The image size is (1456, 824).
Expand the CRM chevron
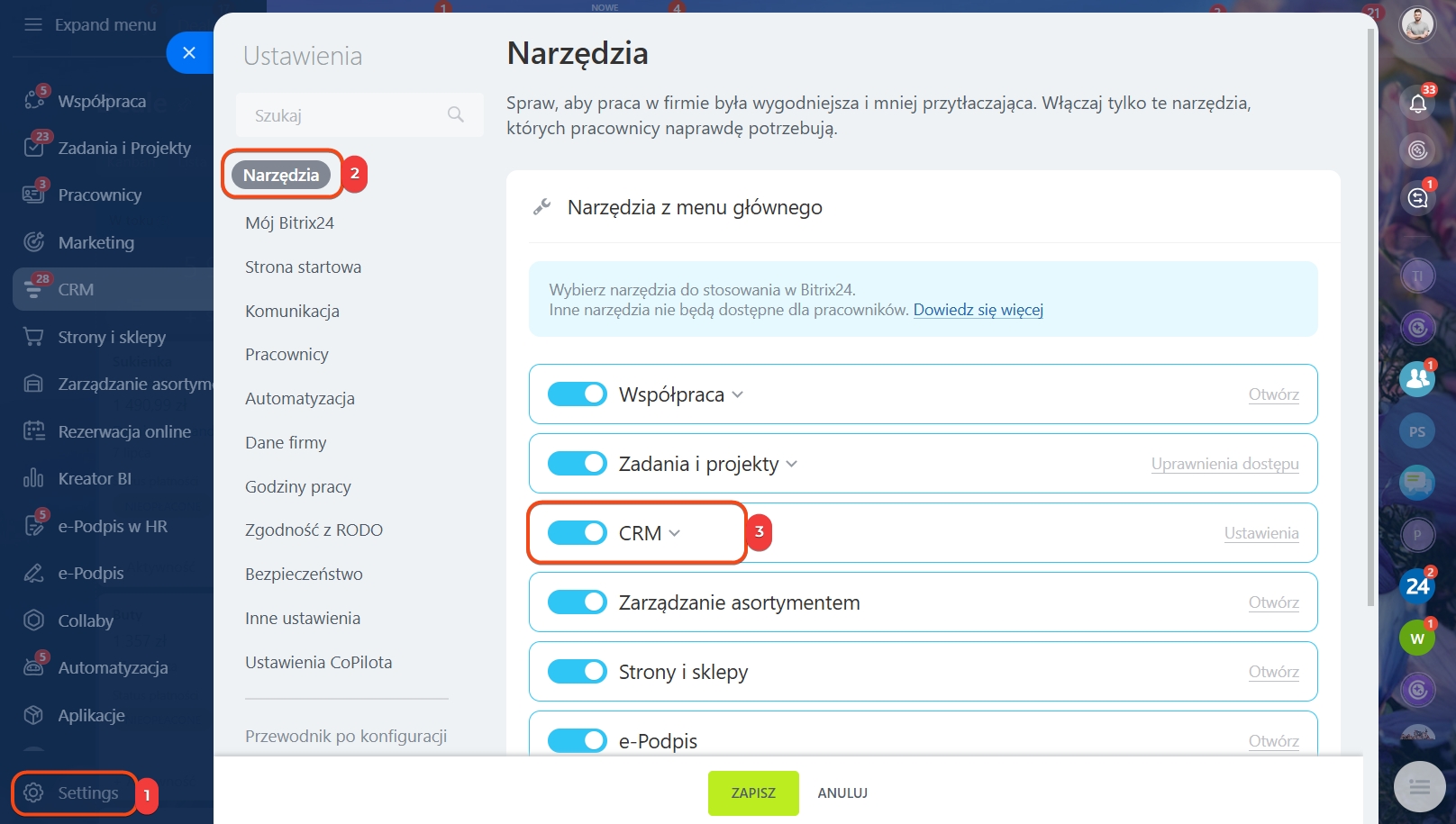pyautogui.click(x=675, y=534)
